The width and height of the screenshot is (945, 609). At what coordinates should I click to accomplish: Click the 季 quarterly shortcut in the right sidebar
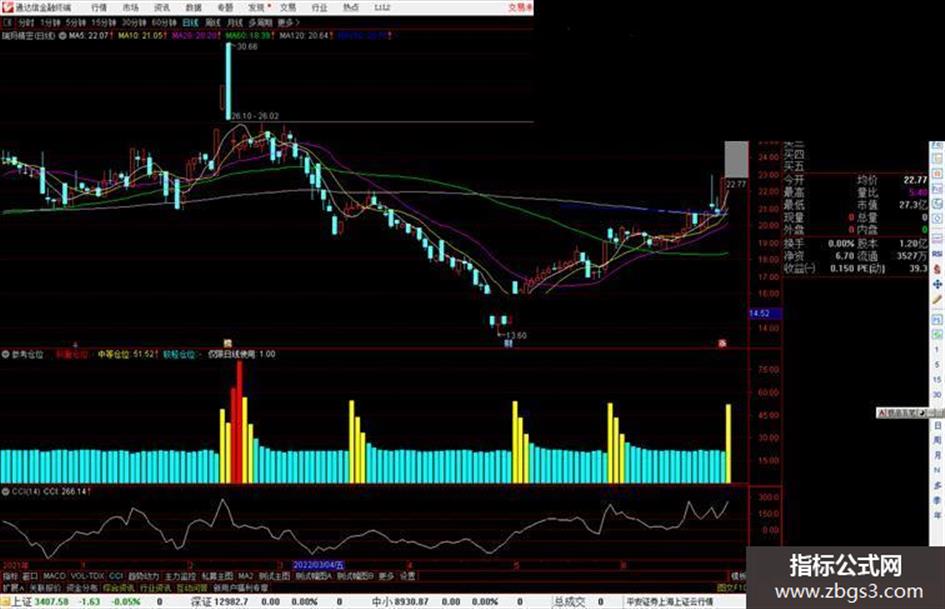pyautogui.click(x=937, y=500)
